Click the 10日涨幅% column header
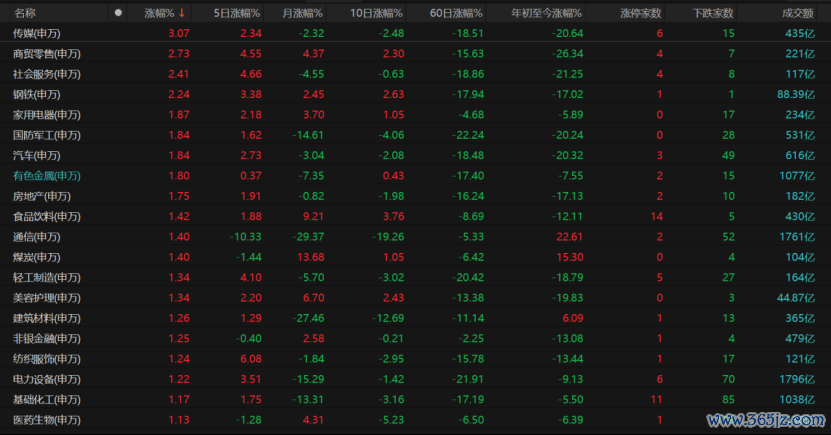The width and height of the screenshot is (831, 435). tap(376, 13)
